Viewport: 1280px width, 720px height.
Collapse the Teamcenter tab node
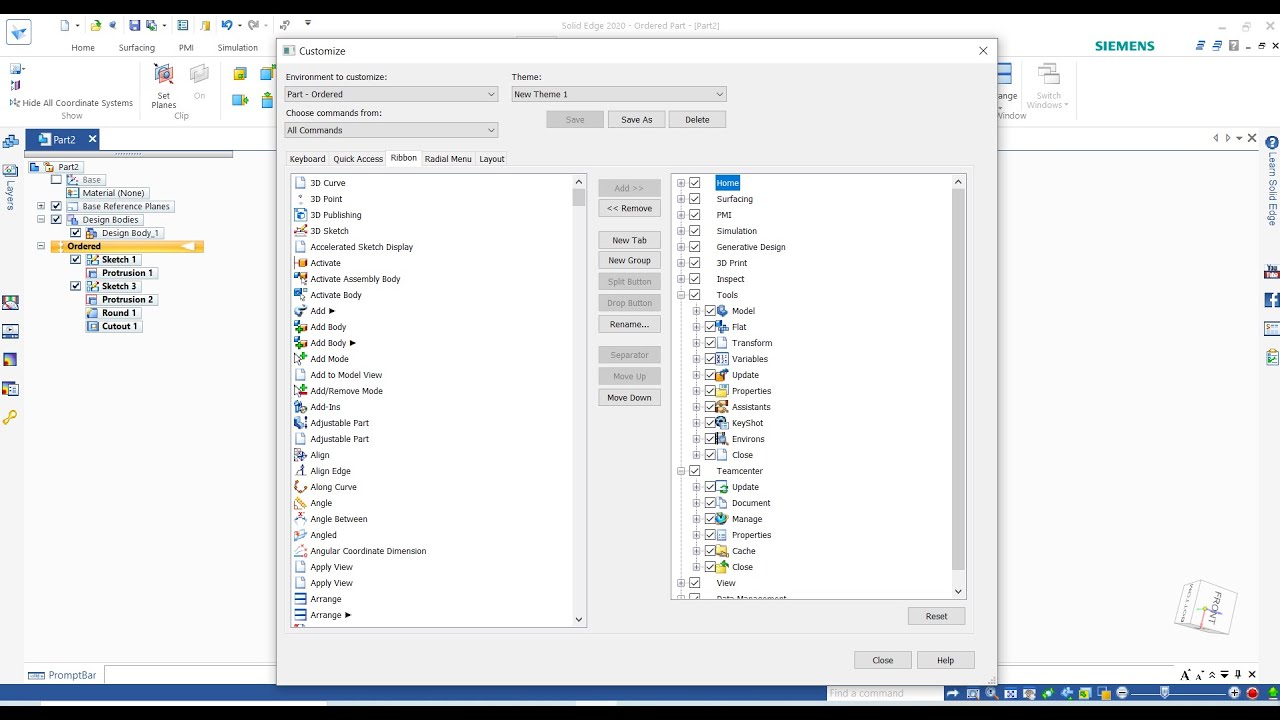pos(681,471)
